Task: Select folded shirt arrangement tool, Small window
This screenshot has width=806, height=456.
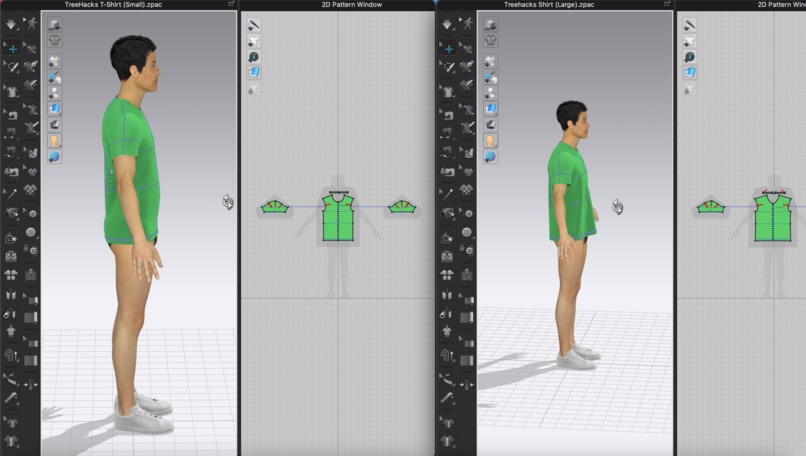Action: coord(11,275)
